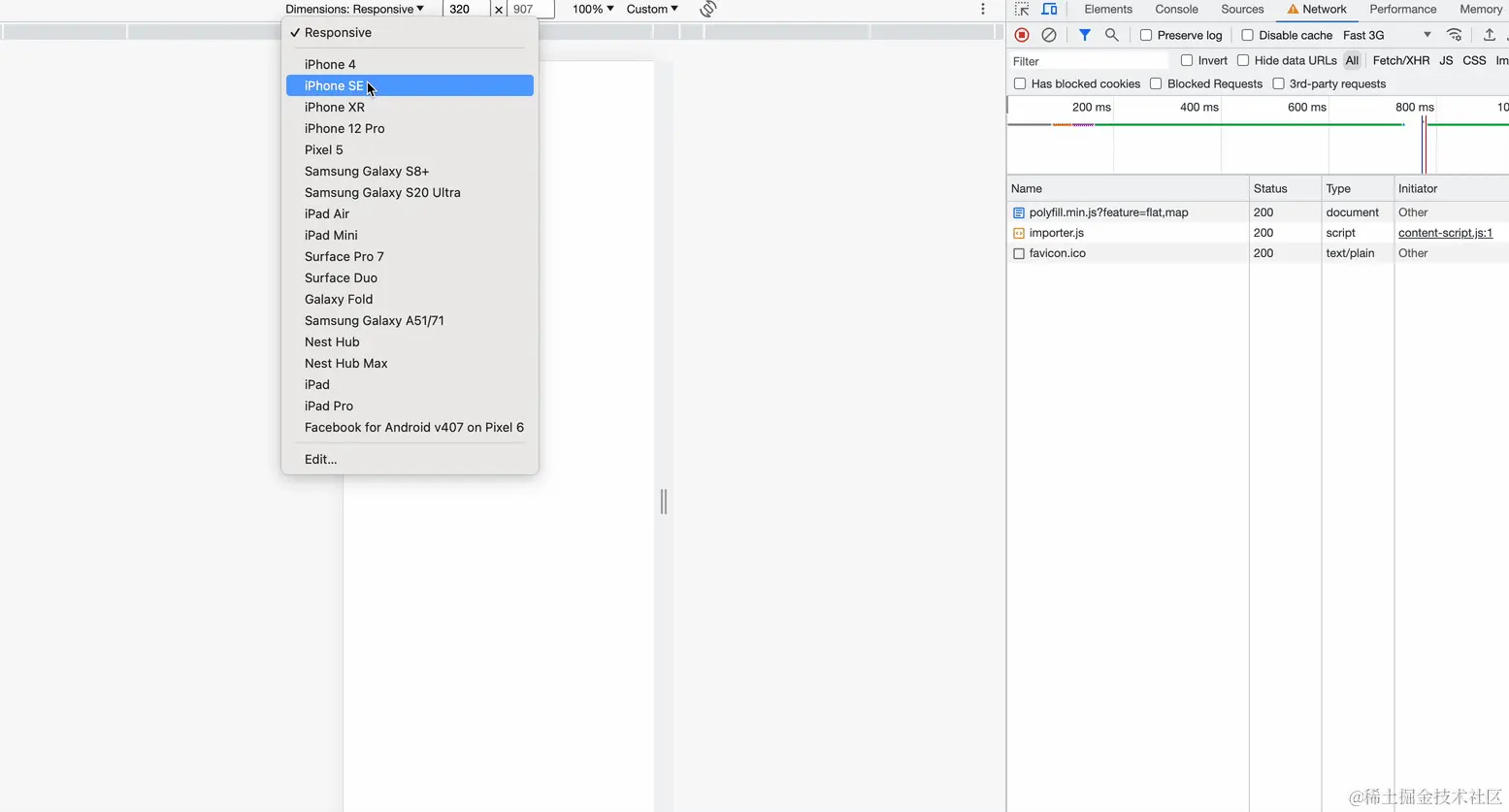Clear the network log
The height and width of the screenshot is (812, 1509).
point(1049,35)
